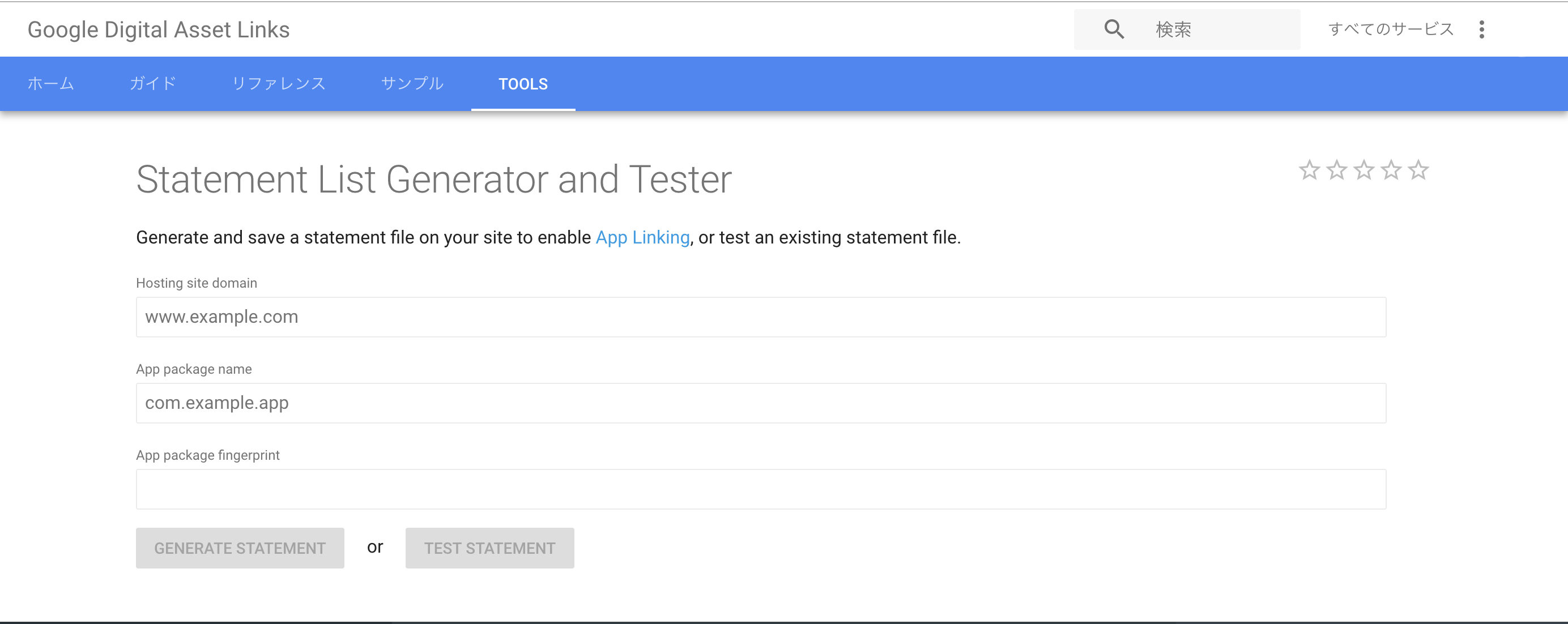Navigate to the サンプル page
This screenshot has width=1568, height=624.
coord(412,84)
